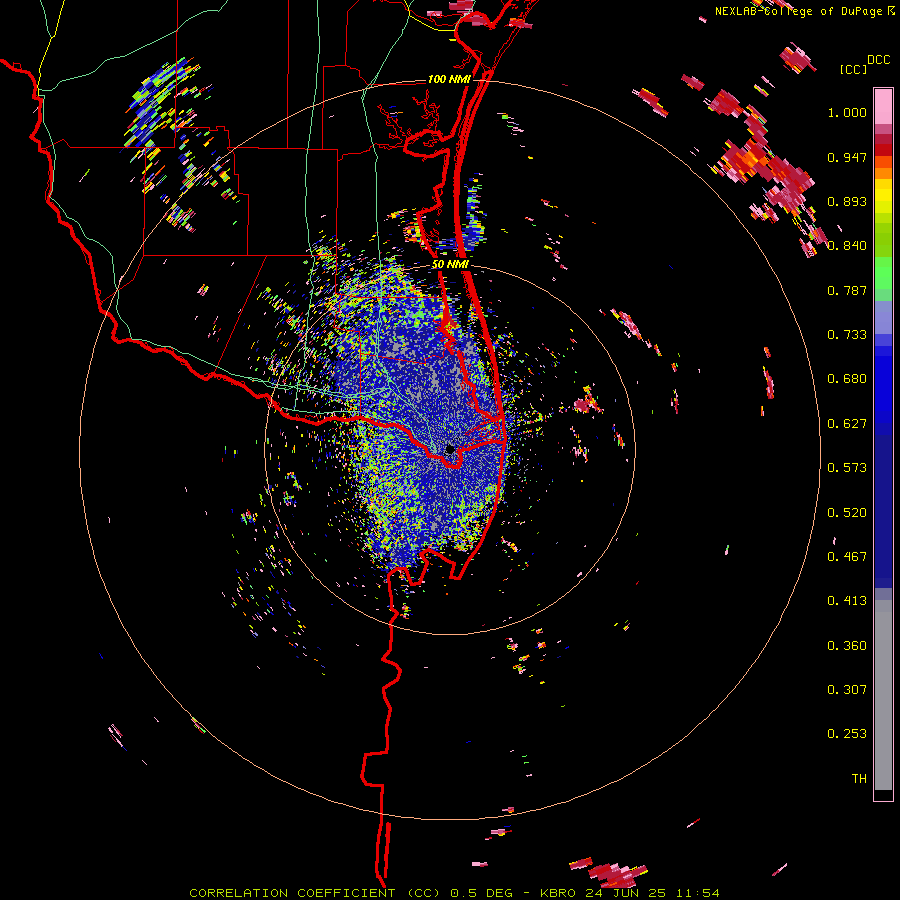Click the KBRO station identifier
This screenshot has width=900, height=900.
[x=558, y=893]
